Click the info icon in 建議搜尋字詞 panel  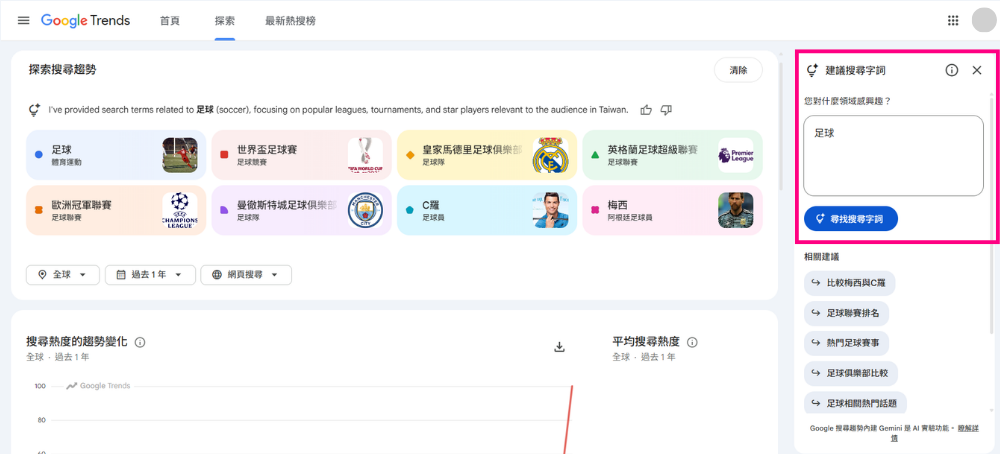[952, 70]
